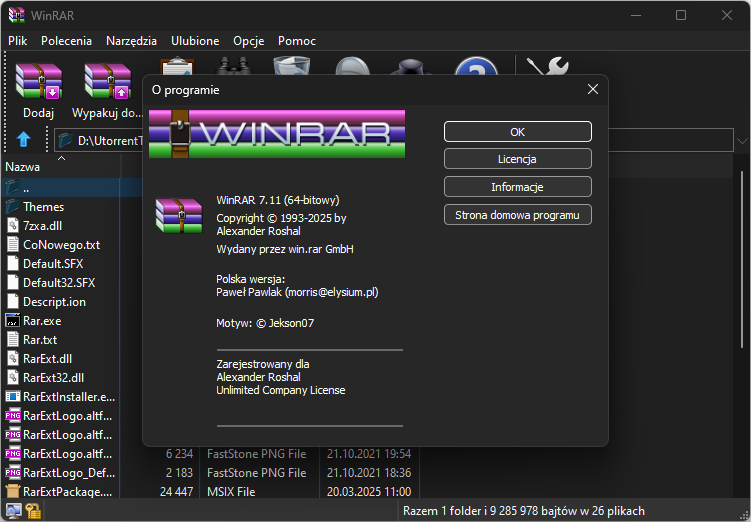
Task: Select Default32.SFX in file list
Action: [x=59, y=283]
